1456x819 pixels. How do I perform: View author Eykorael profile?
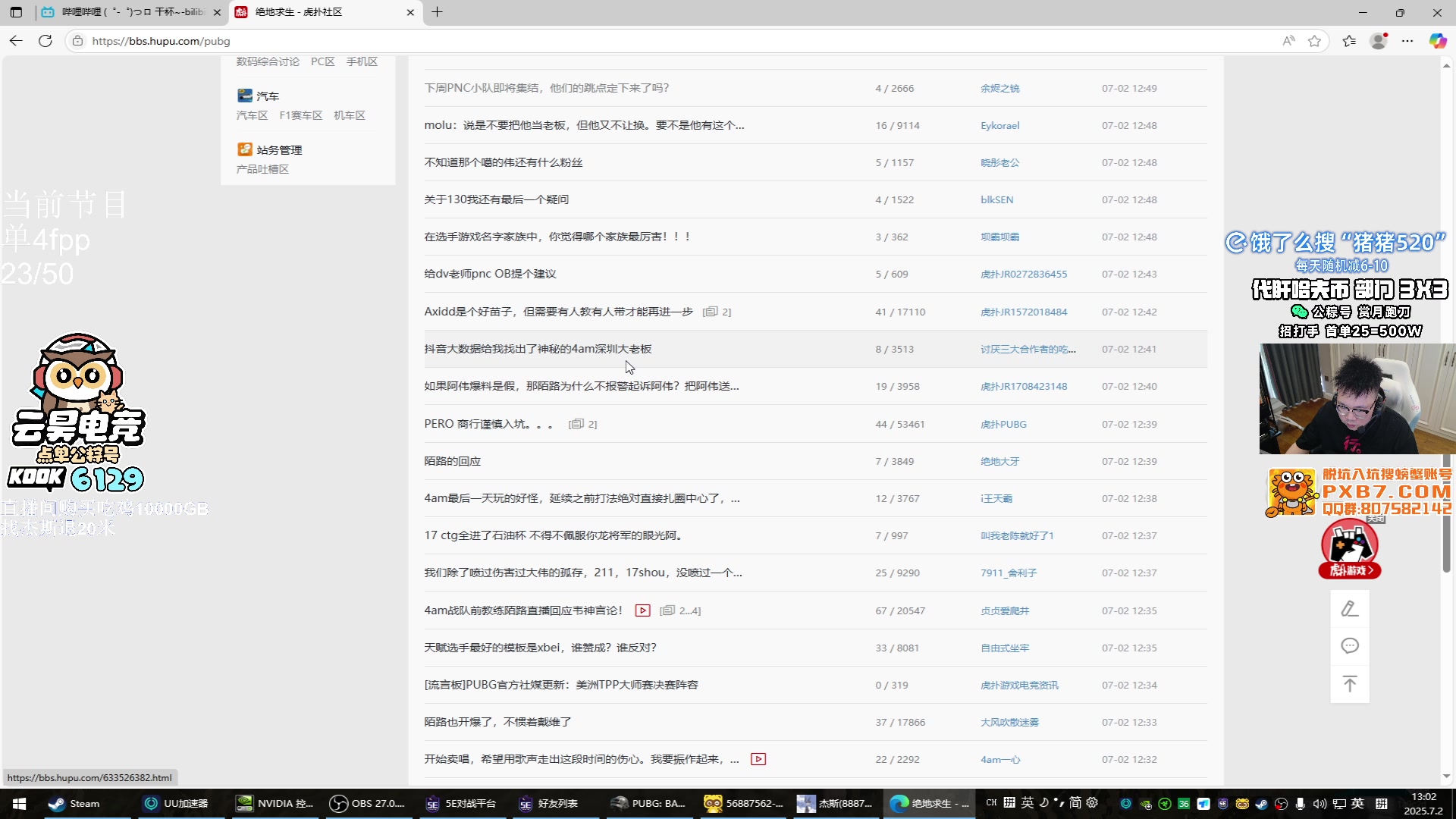tap(999, 125)
